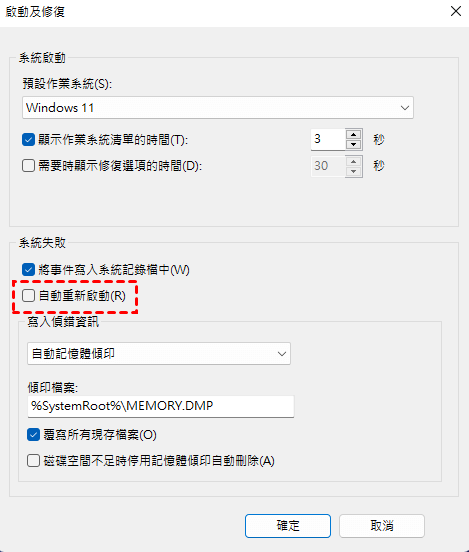The width and height of the screenshot is (469, 552).
Task: Toggle 顯示作業系統清單的時間 checkbox
Action: click(x=29, y=140)
